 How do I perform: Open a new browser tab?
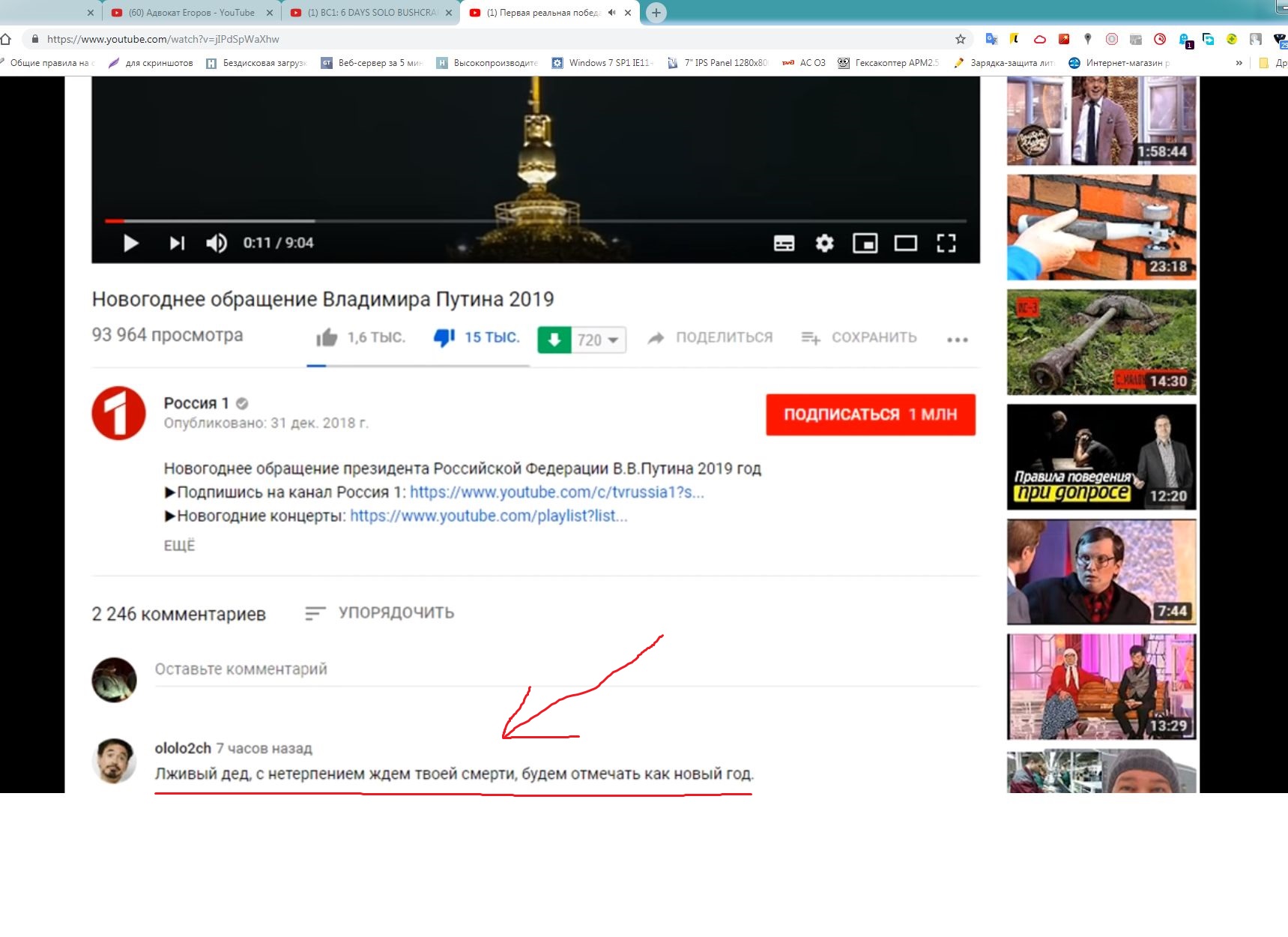pos(656,13)
